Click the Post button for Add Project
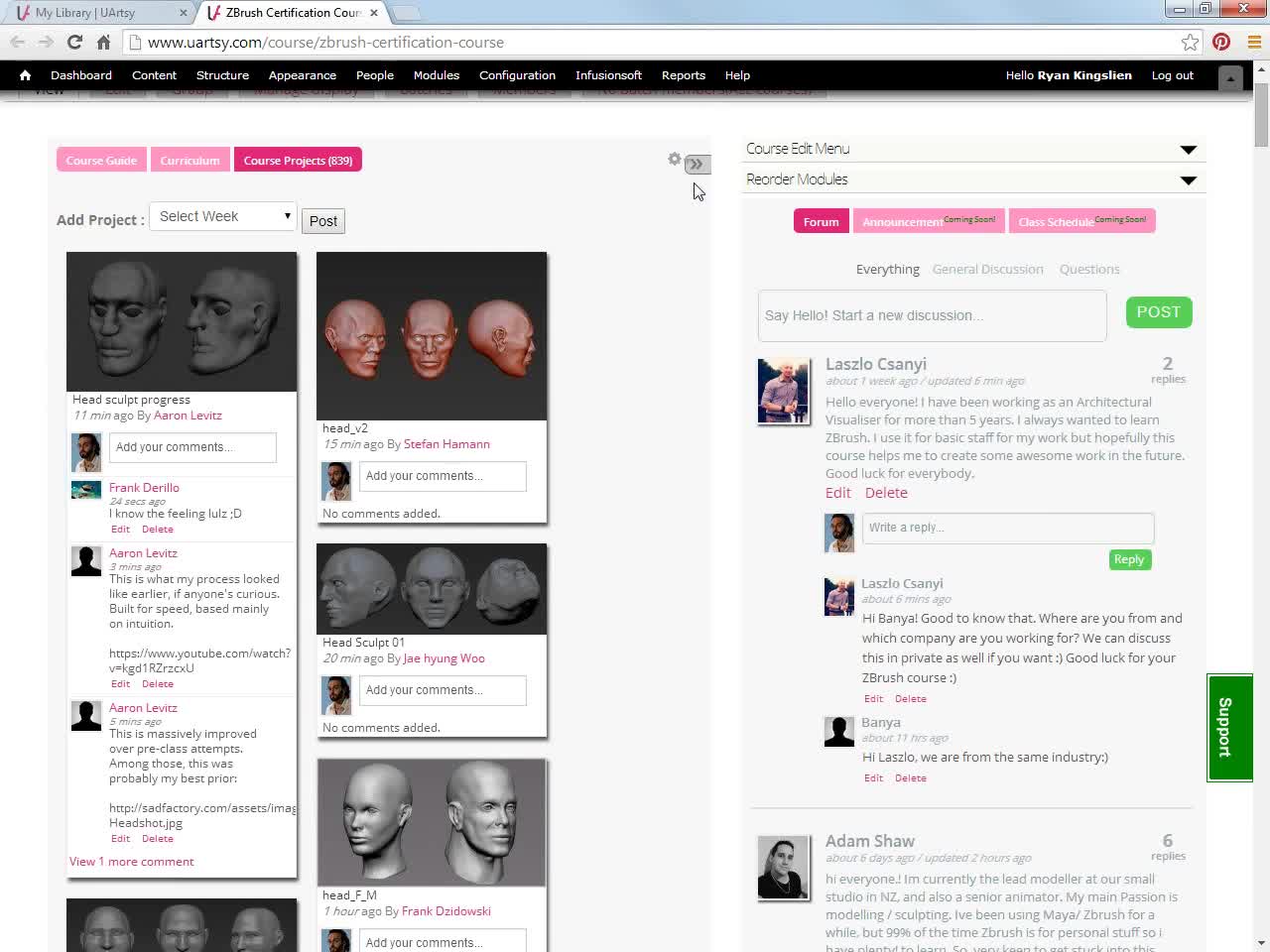Screen dimensions: 1270x952 coord(323,221)
